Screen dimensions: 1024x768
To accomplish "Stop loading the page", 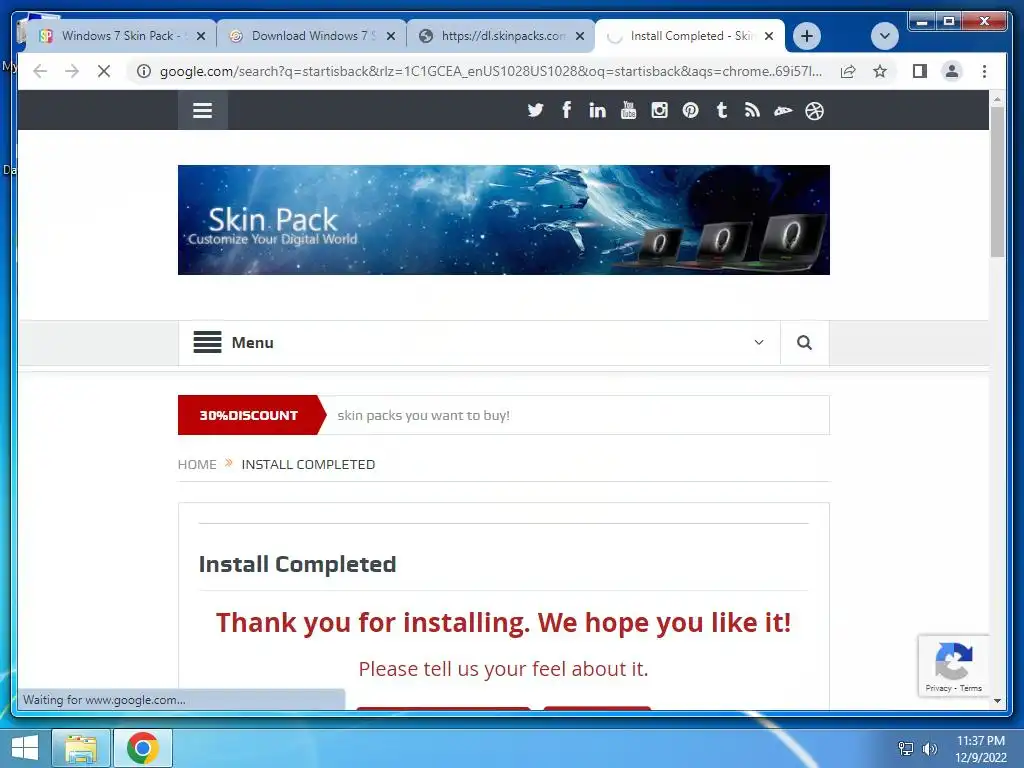I will pyautogui.click(x=104, y=71).
